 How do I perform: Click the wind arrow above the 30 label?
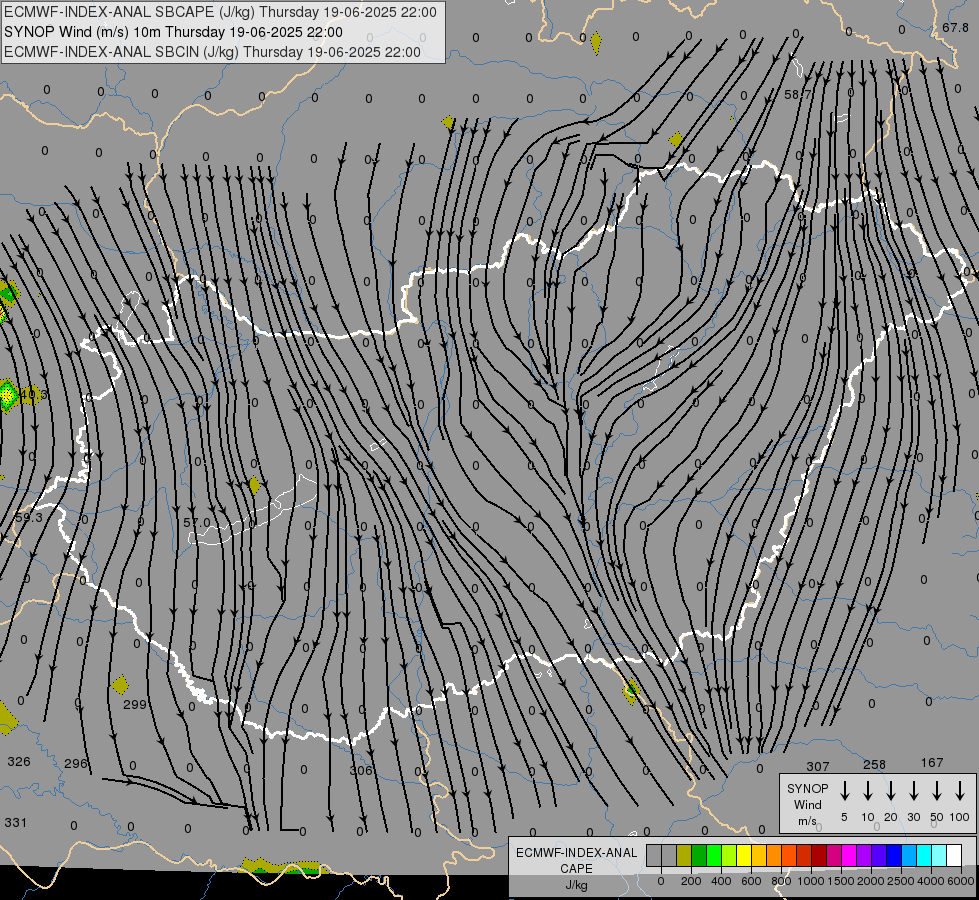(913, 791)
